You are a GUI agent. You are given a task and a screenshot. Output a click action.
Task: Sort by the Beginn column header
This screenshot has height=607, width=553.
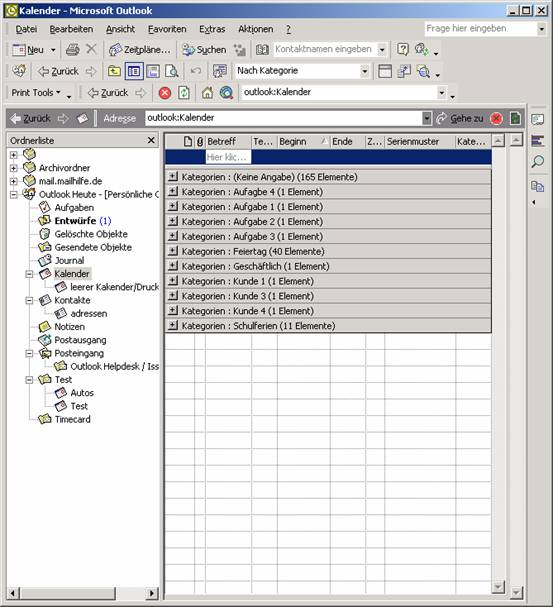pos(303,142)
